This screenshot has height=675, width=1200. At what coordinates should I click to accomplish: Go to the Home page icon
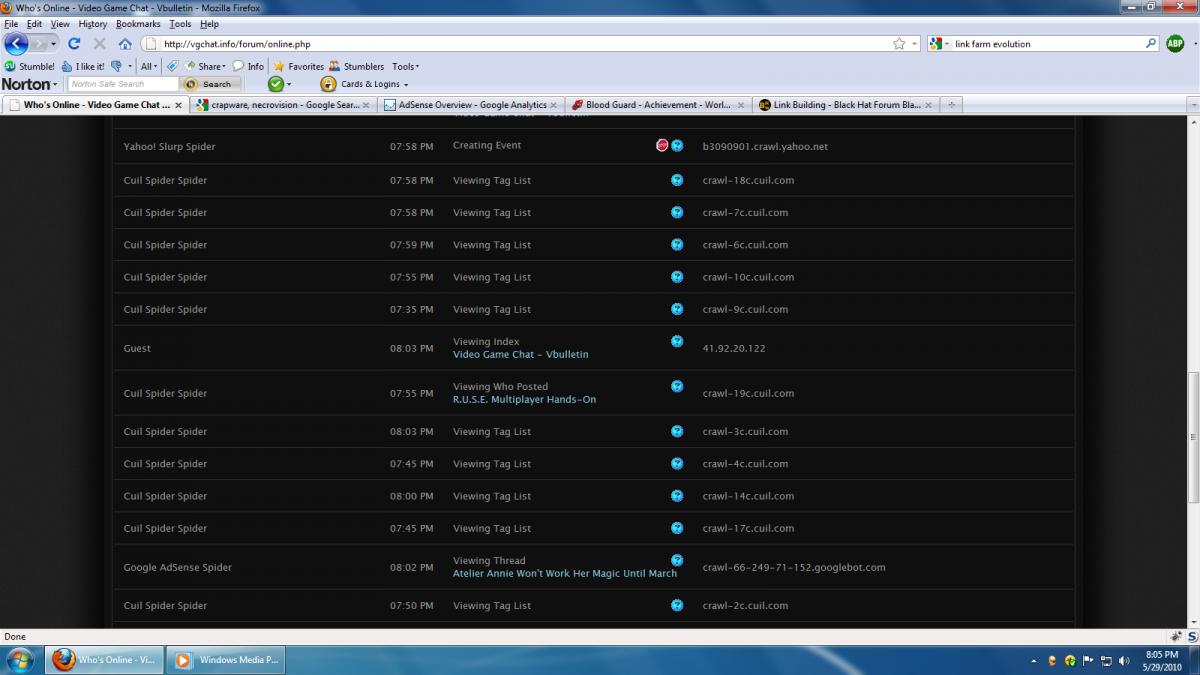pyautogui.click(x=125, y=44)
